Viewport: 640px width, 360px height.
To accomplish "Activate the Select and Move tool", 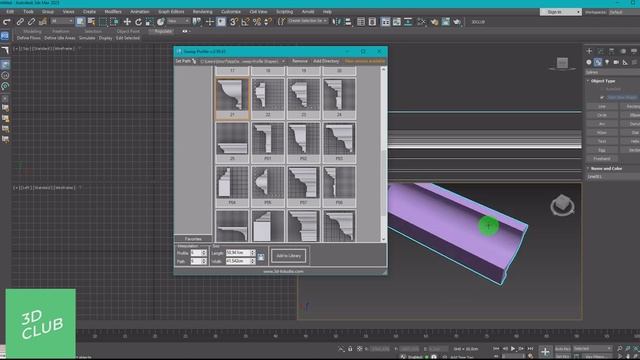I will point(127,22).
